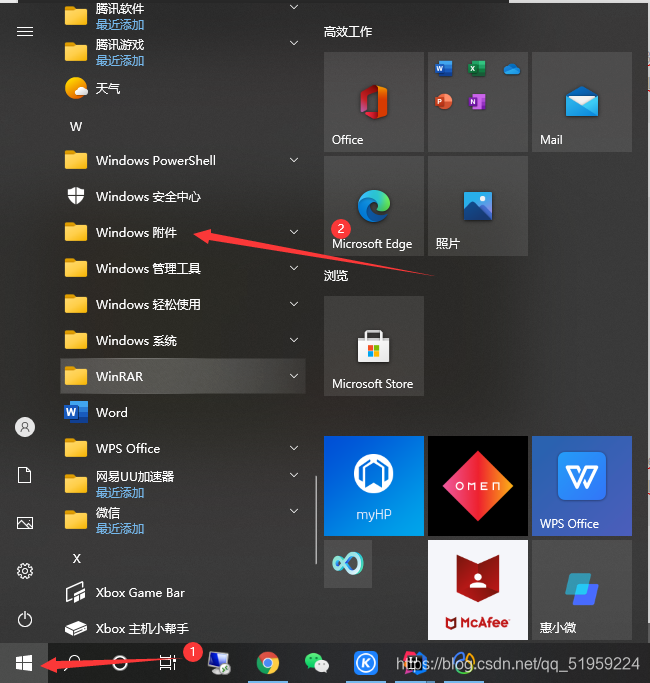Click the OneDrive icon in Office group tile

(x=511, y=69)
